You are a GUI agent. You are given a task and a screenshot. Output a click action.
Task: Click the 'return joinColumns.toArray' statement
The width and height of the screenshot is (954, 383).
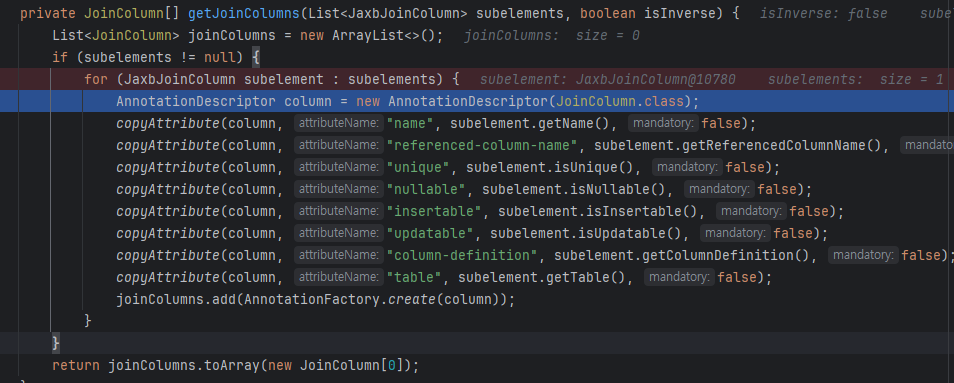235,365
